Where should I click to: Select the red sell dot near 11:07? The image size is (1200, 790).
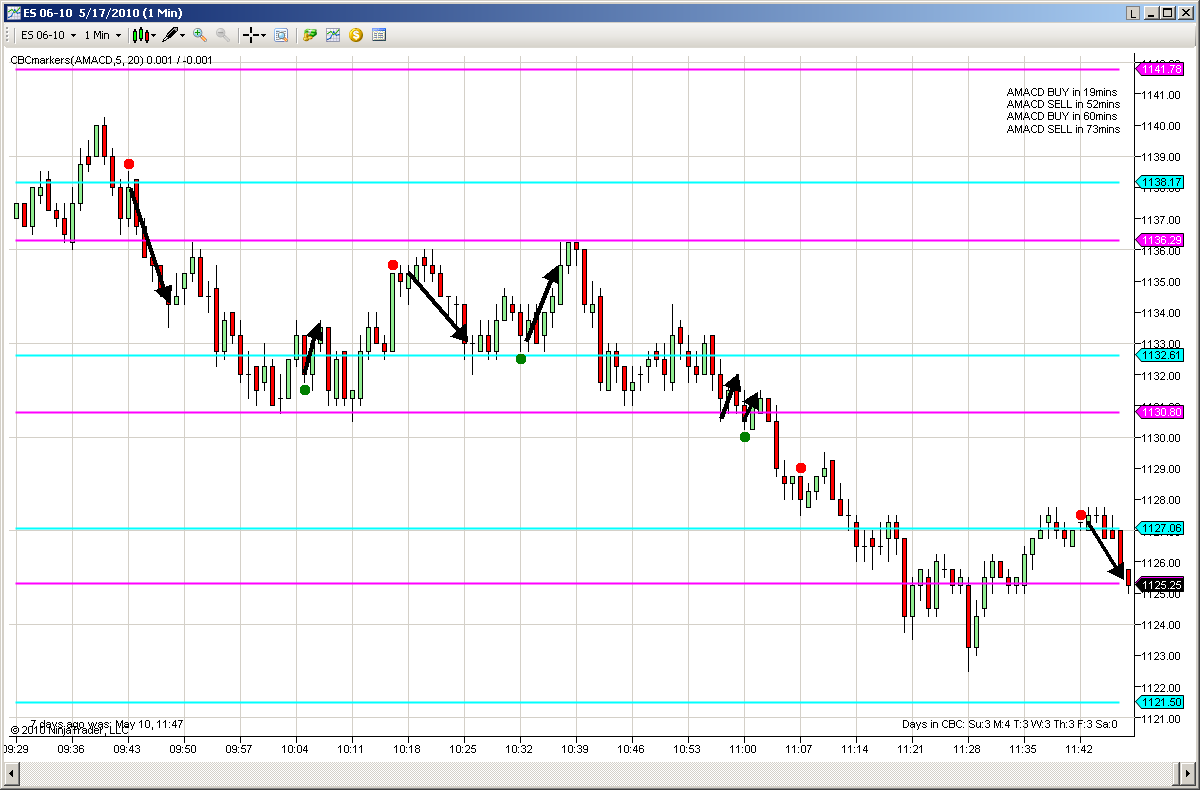tap(801, 468)
